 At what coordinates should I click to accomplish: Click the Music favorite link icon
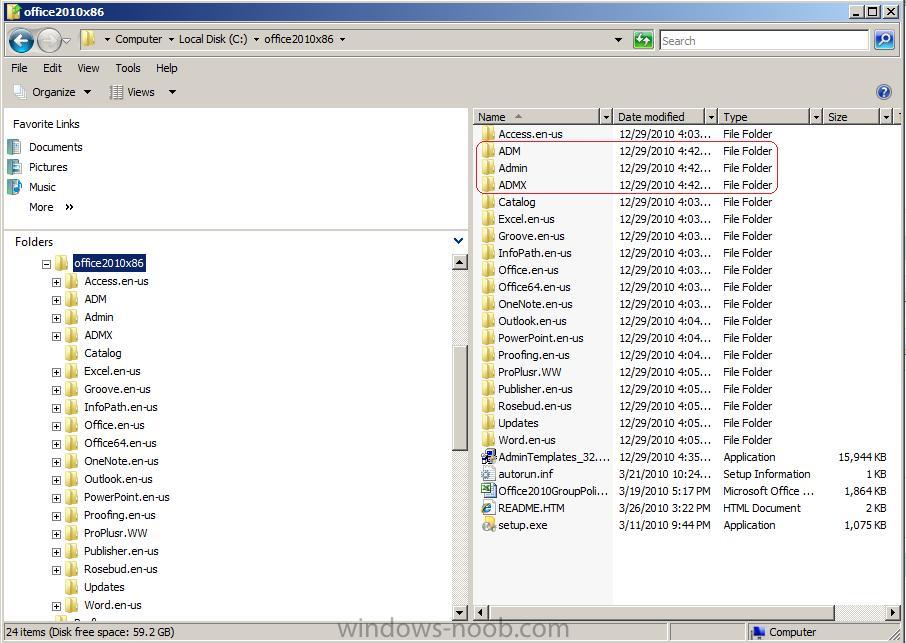[x=14, y=187]
